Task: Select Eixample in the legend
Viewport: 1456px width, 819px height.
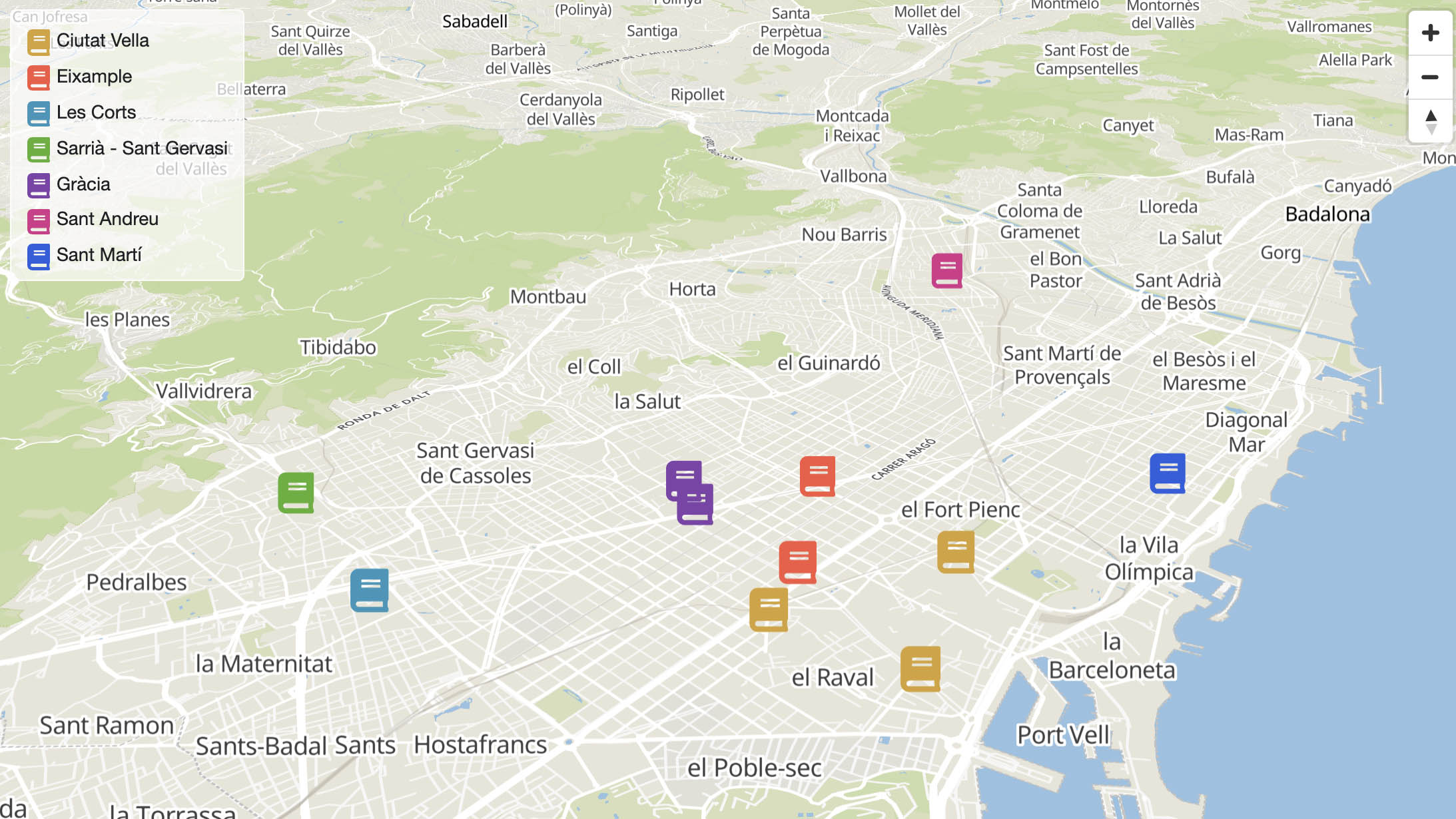Action: pos(94,77)
